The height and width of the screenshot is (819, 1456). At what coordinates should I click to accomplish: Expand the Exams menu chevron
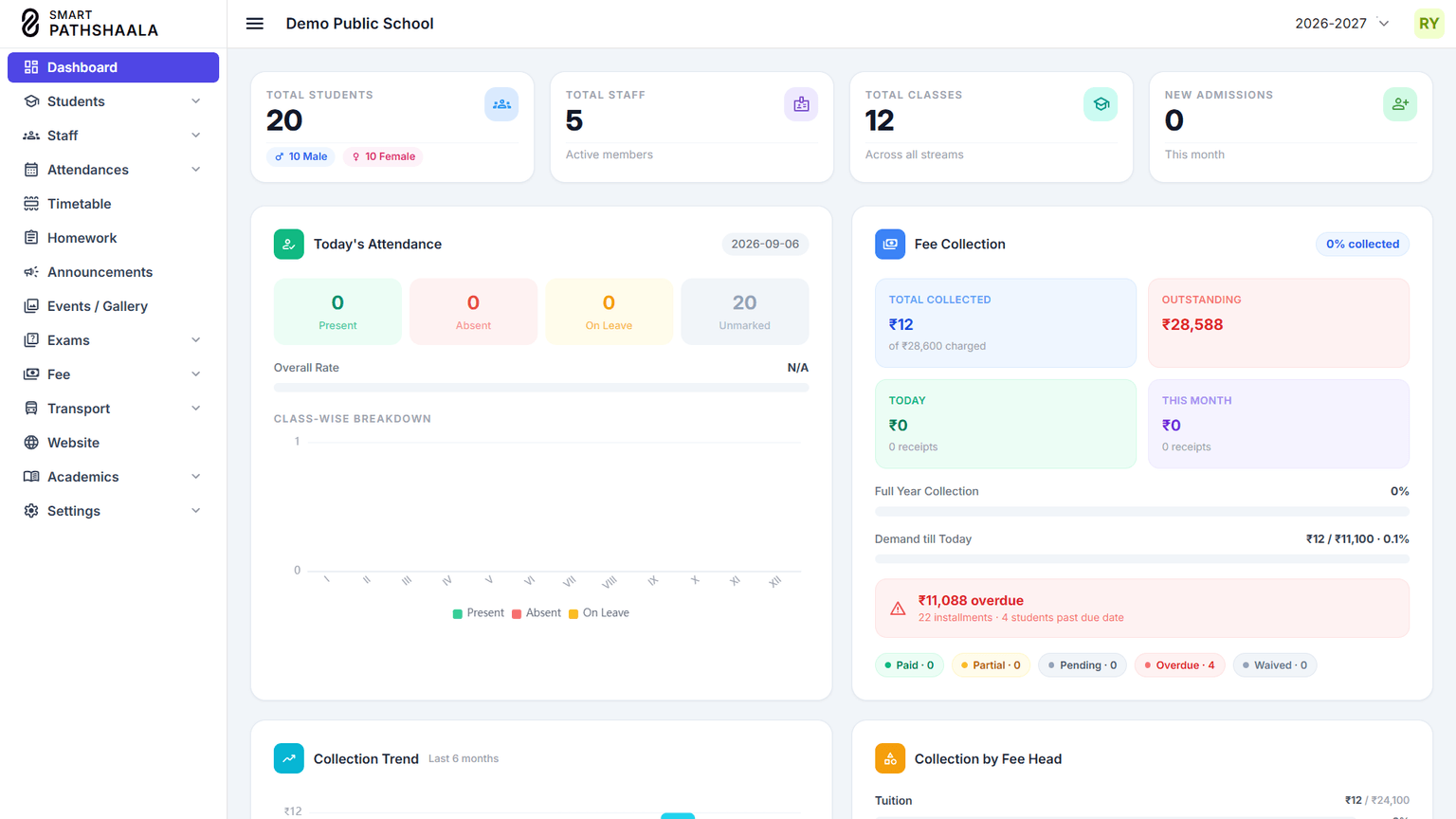196,340
